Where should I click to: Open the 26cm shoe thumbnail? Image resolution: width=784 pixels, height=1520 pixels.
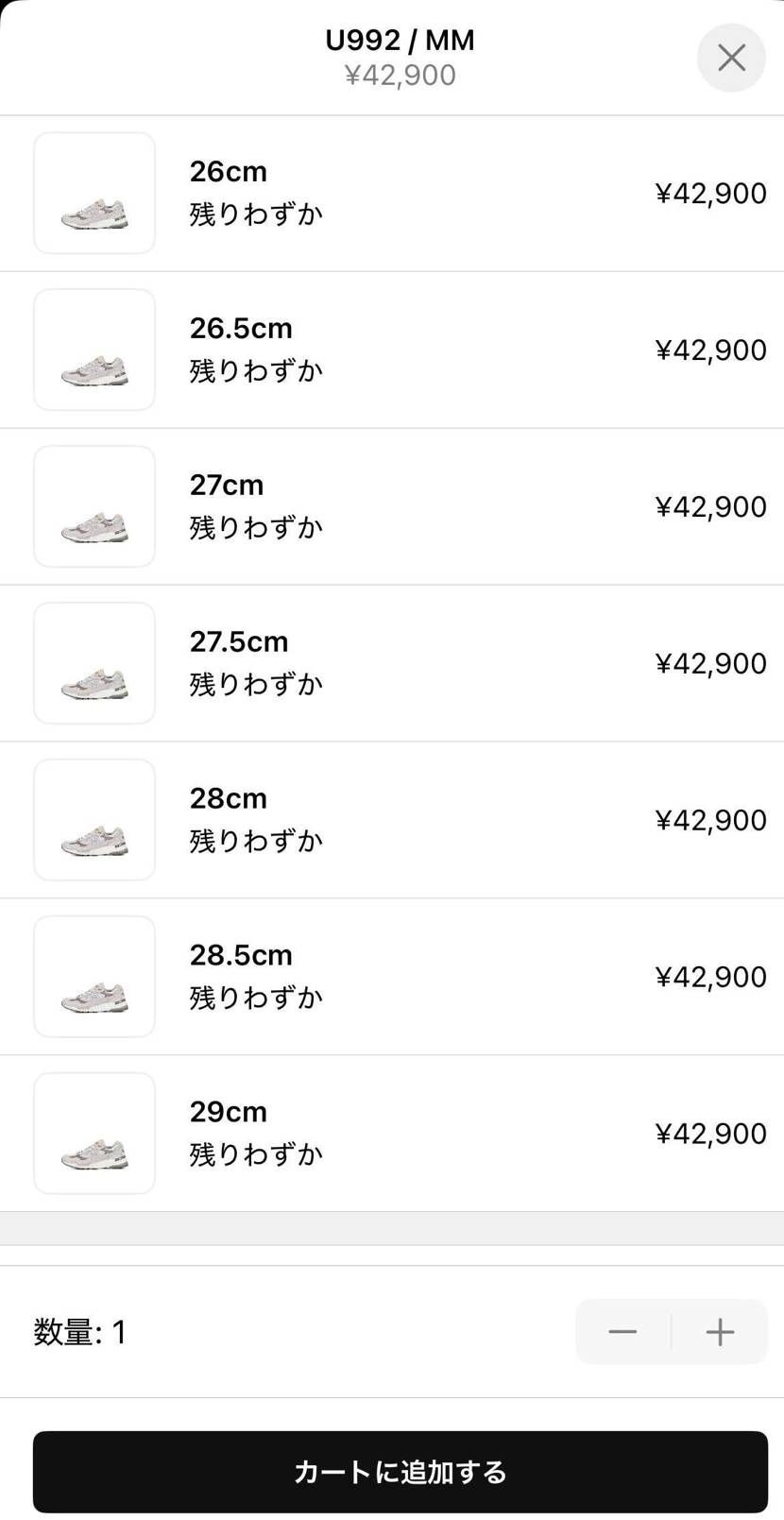[94, 194]
